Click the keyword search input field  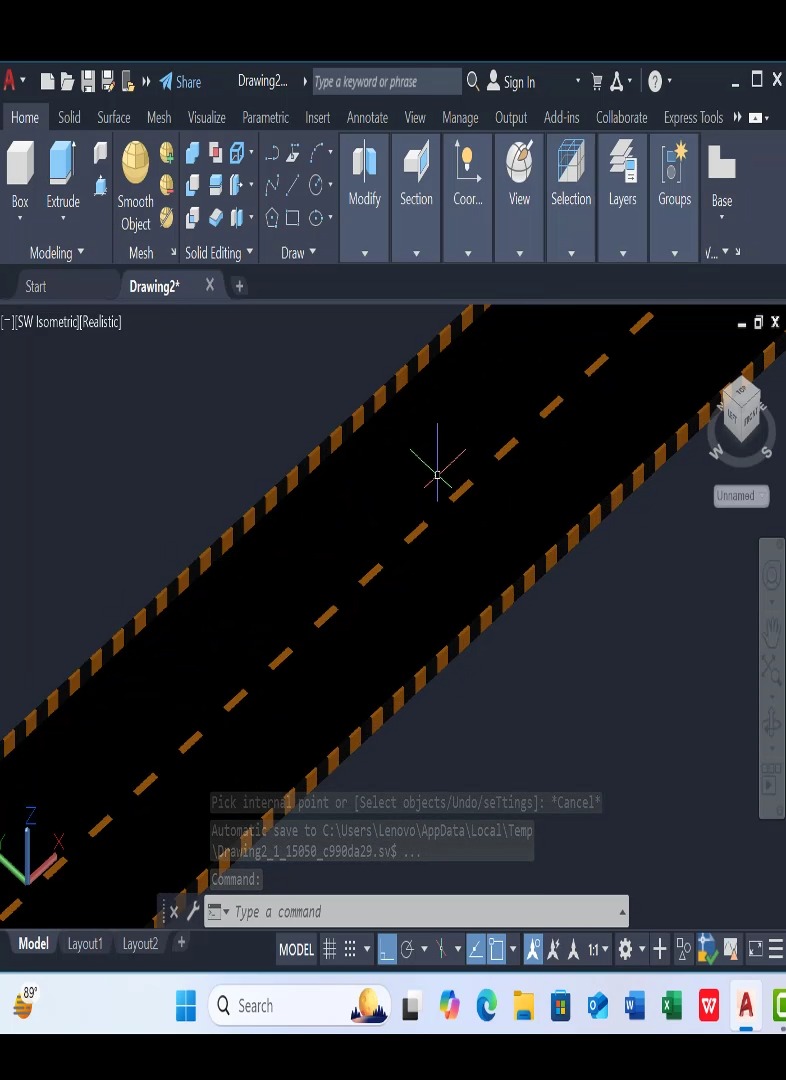387,81
